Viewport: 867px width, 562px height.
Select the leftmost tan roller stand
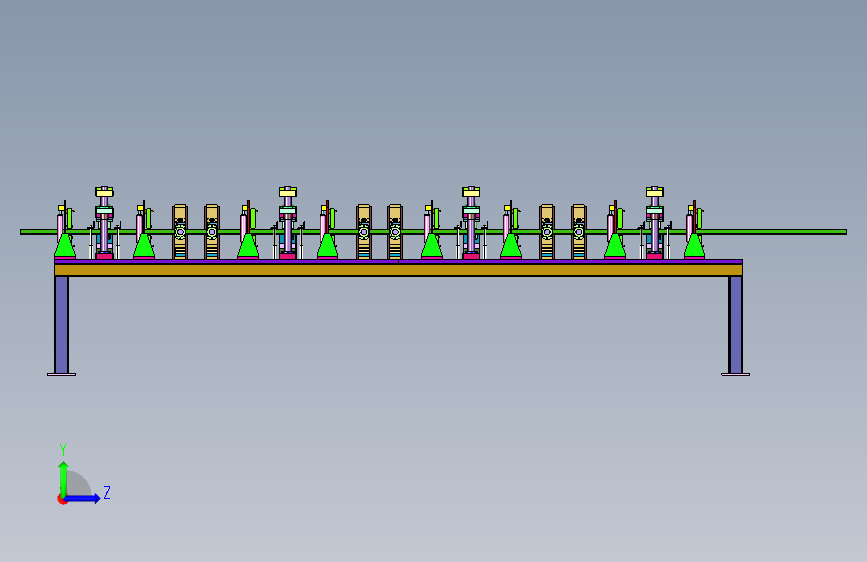[180, 232]
